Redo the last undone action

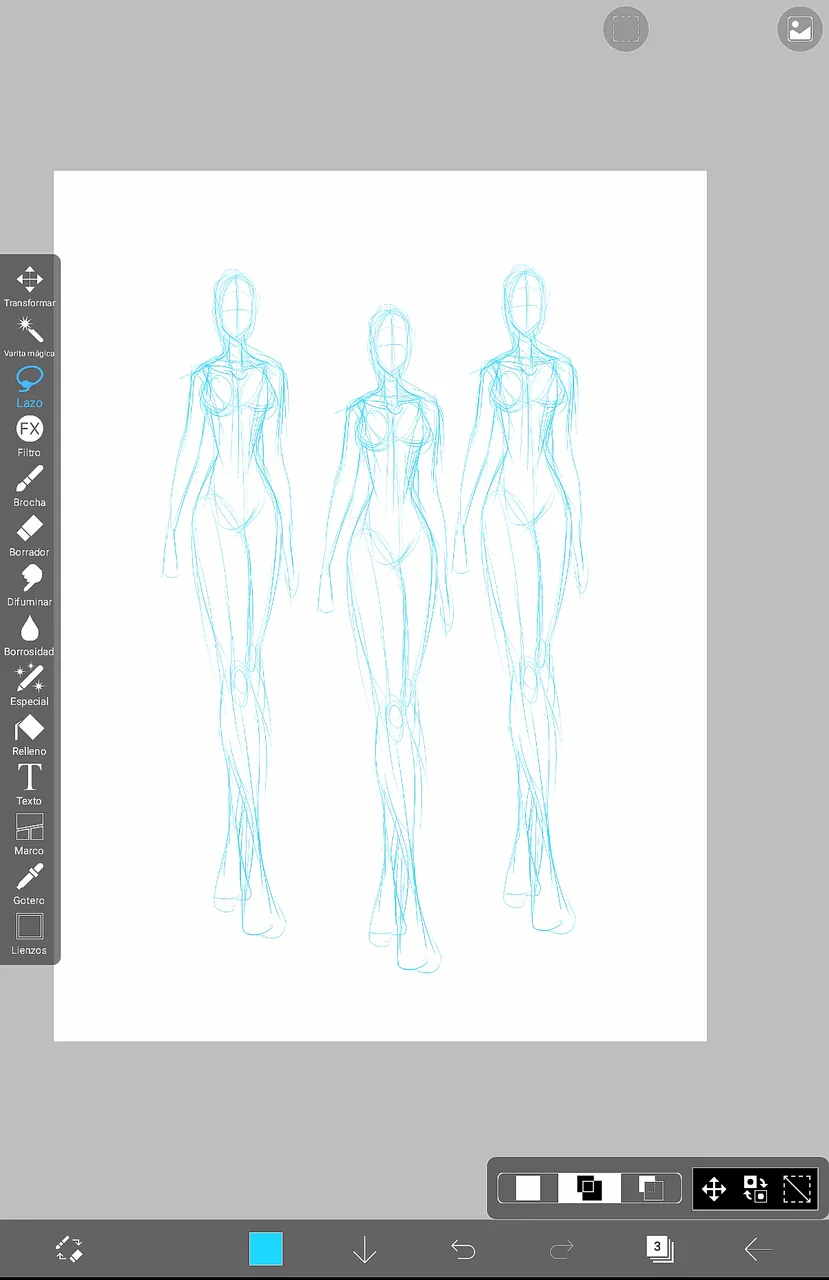pos(562,1249)
